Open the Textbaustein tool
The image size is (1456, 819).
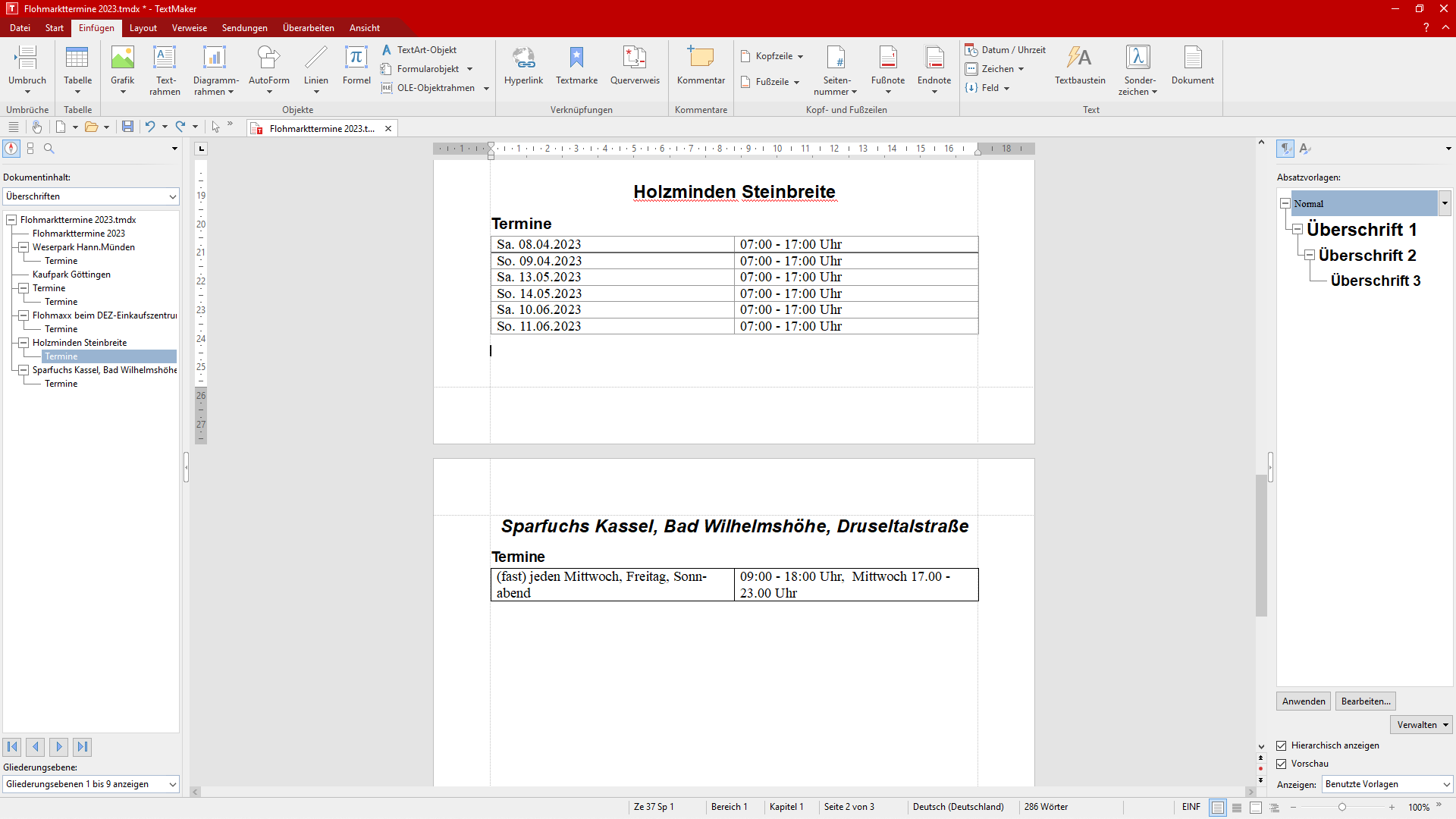click(1080, 65)
